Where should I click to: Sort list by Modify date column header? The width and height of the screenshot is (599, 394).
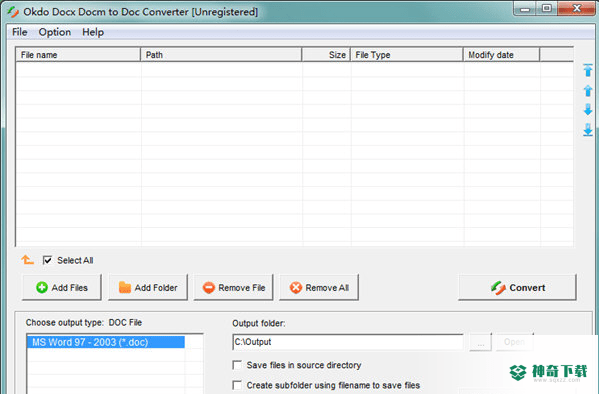pos(502,55)
